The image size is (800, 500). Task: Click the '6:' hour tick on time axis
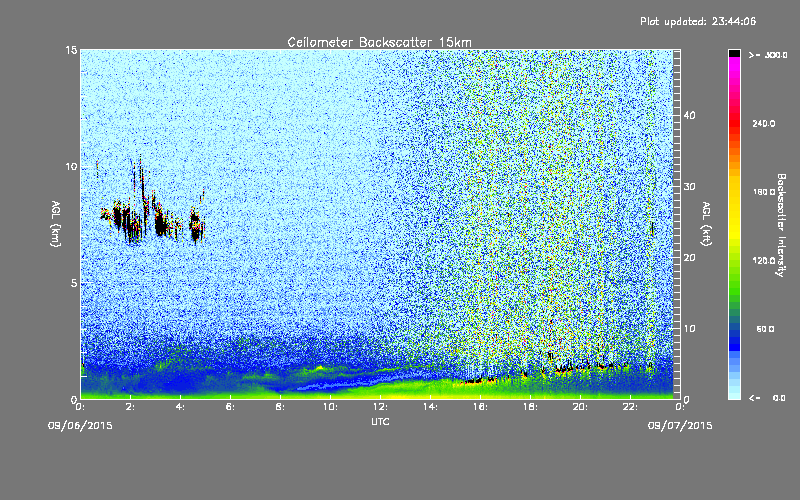pos(231,407)
